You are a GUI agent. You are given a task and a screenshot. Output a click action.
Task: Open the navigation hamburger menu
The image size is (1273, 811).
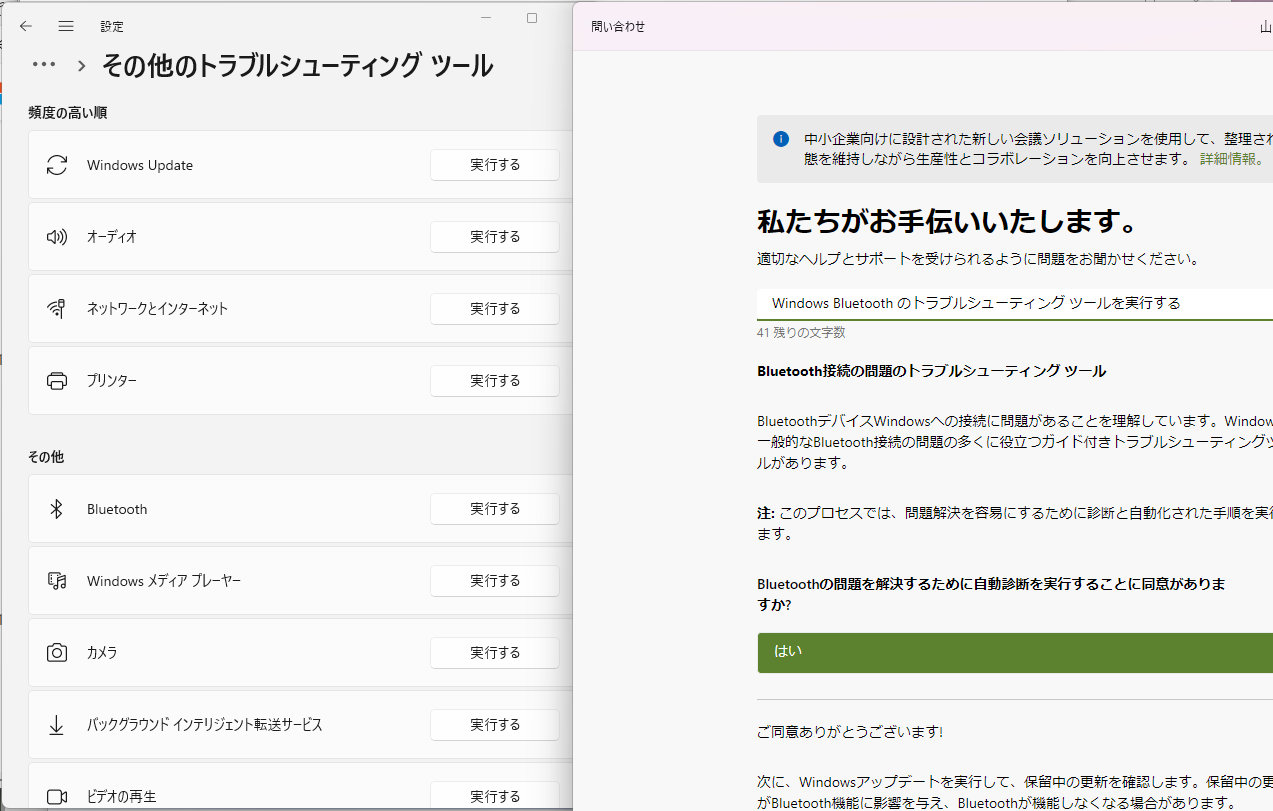65,26
